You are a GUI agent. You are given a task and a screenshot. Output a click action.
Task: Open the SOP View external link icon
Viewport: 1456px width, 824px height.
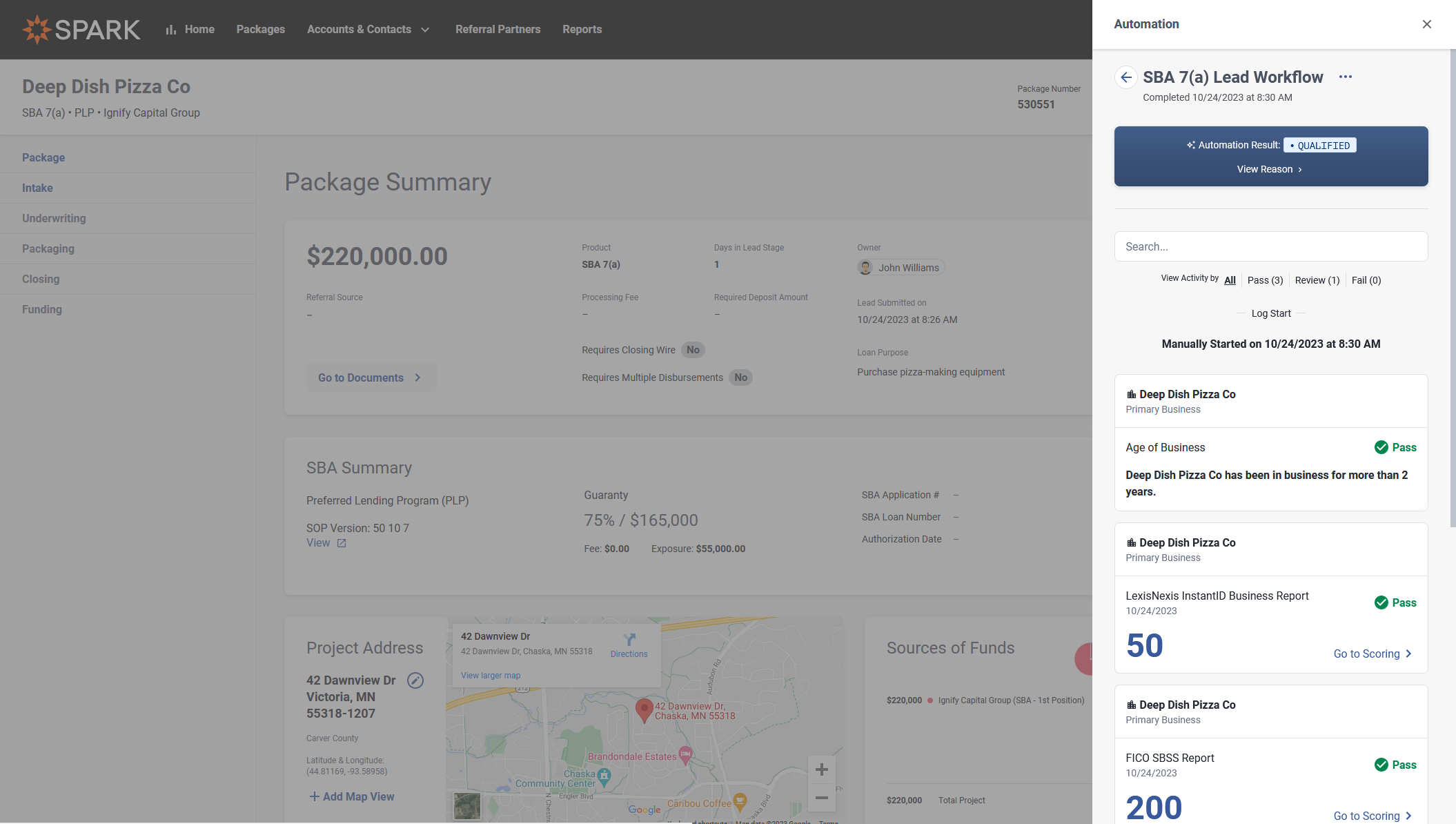[342, 543]
